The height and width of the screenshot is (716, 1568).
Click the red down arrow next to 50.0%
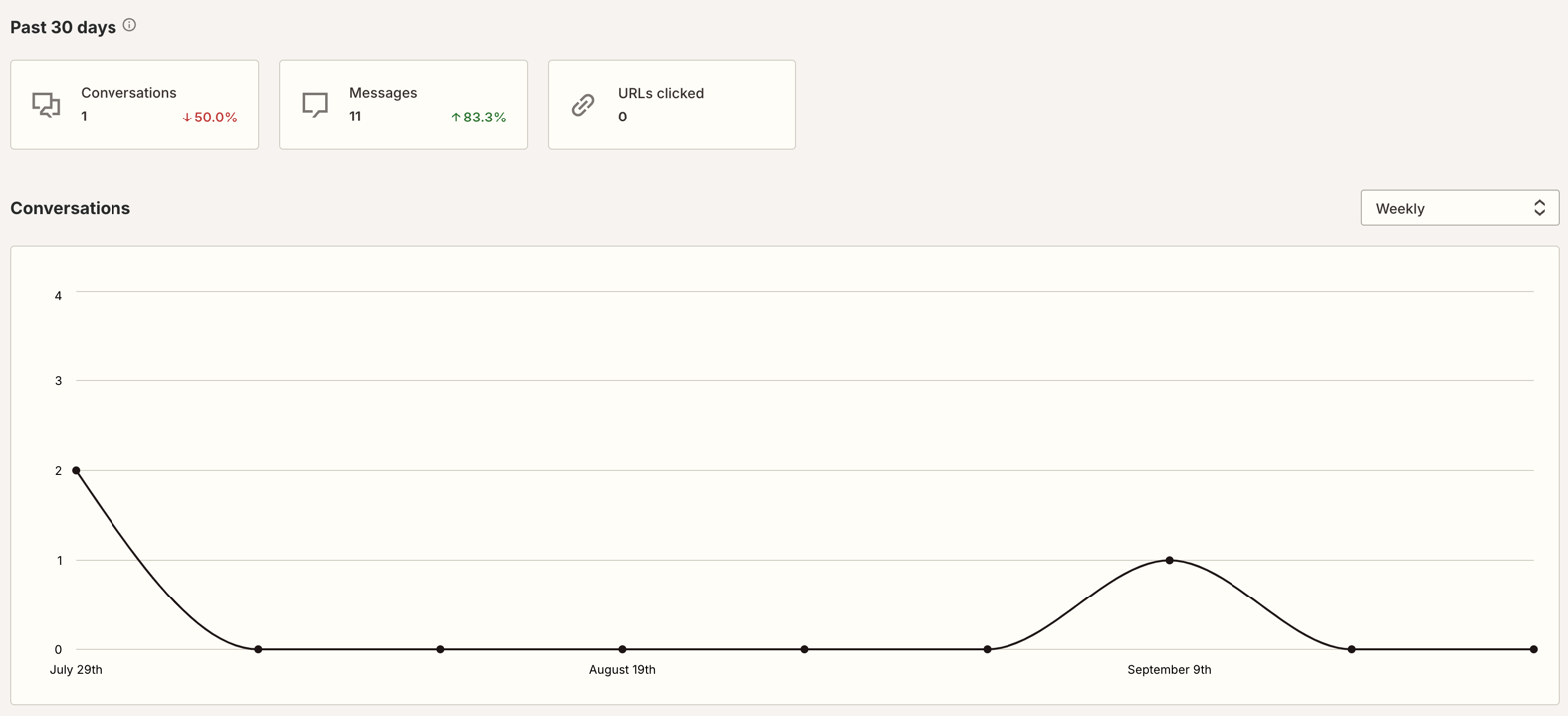tap(186, 118)
